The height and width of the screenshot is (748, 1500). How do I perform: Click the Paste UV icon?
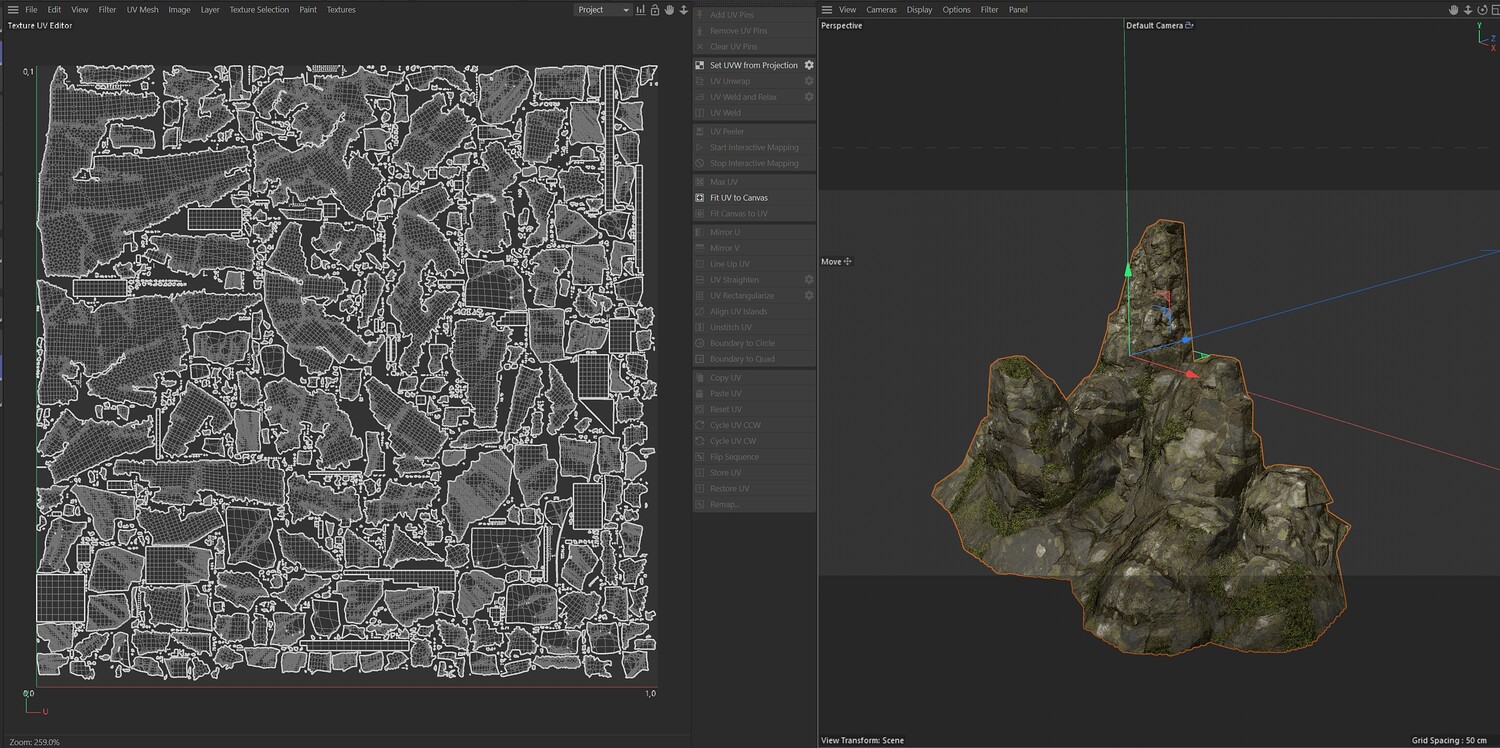pos(700,394)
